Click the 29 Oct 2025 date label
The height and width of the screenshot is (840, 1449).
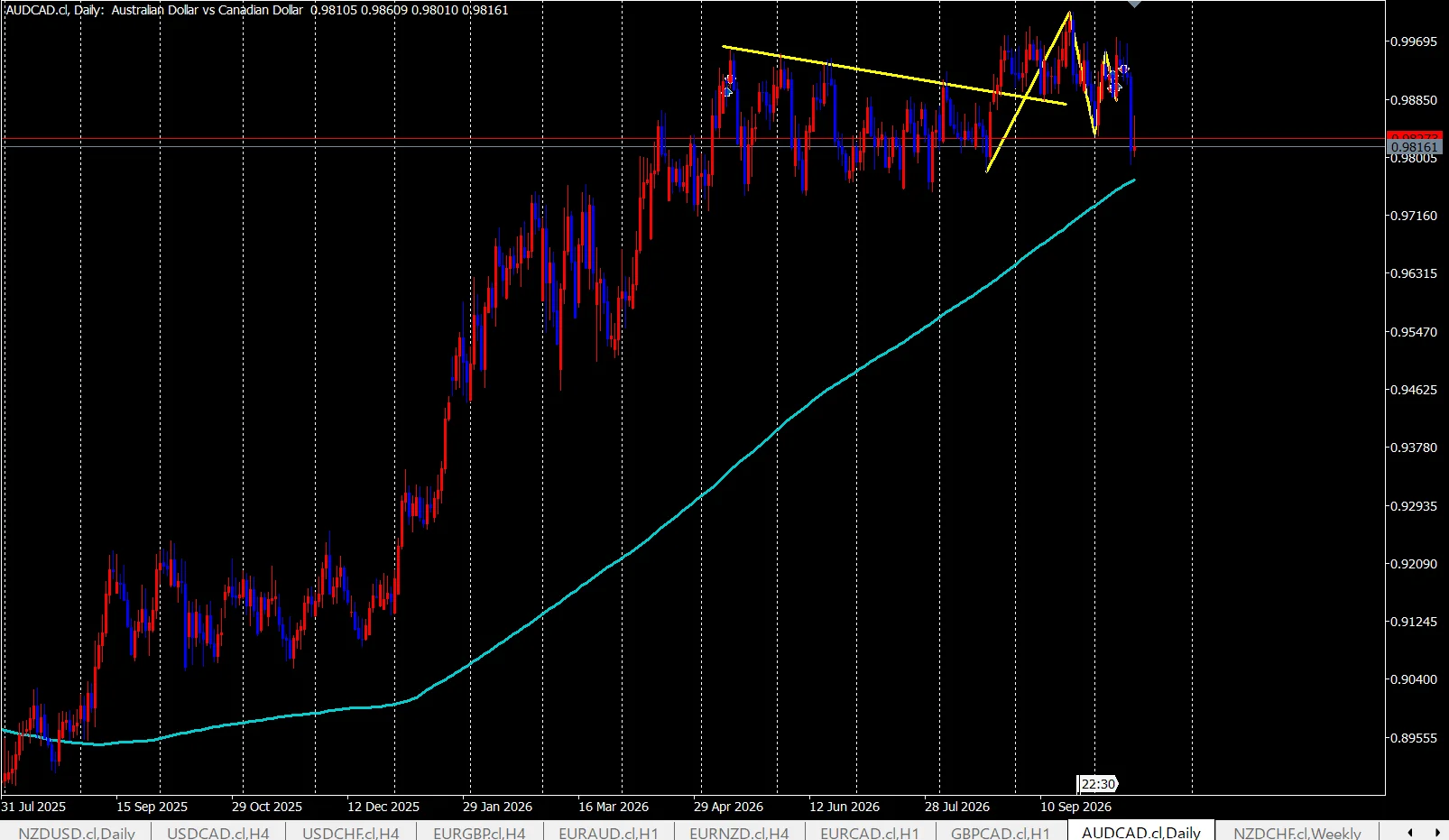267,807
